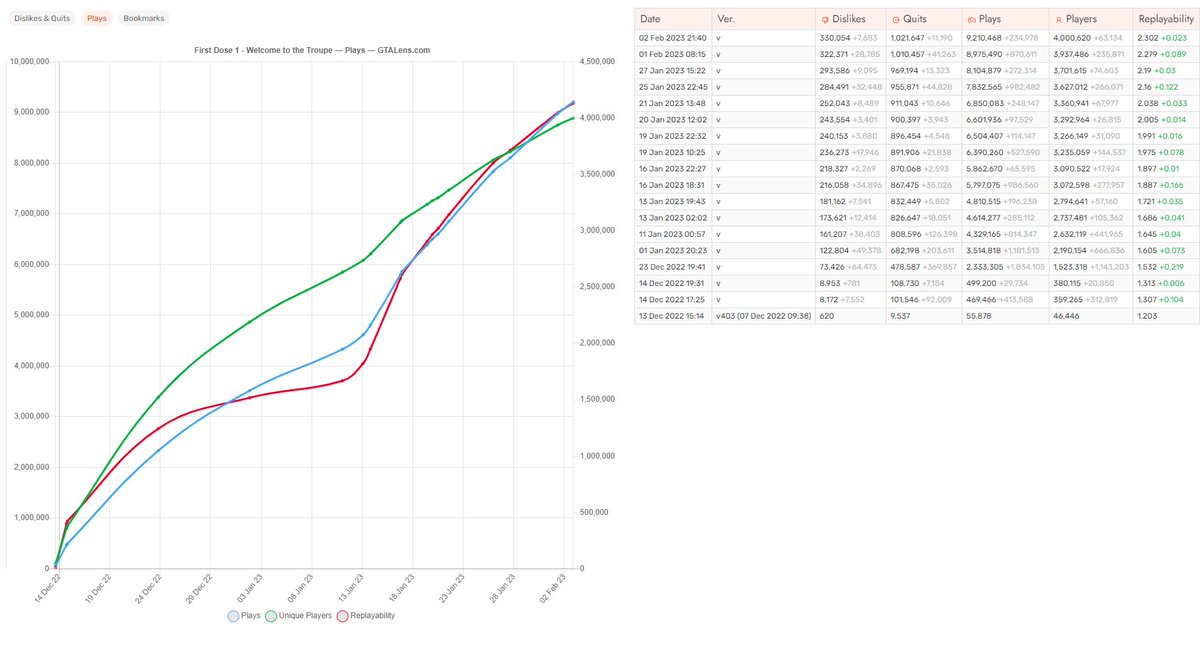The width and height of the screenshot is (1200, 649).
Task: Select row dated 20 Jan 2023 12:02
Action: [x=916, y=122]
